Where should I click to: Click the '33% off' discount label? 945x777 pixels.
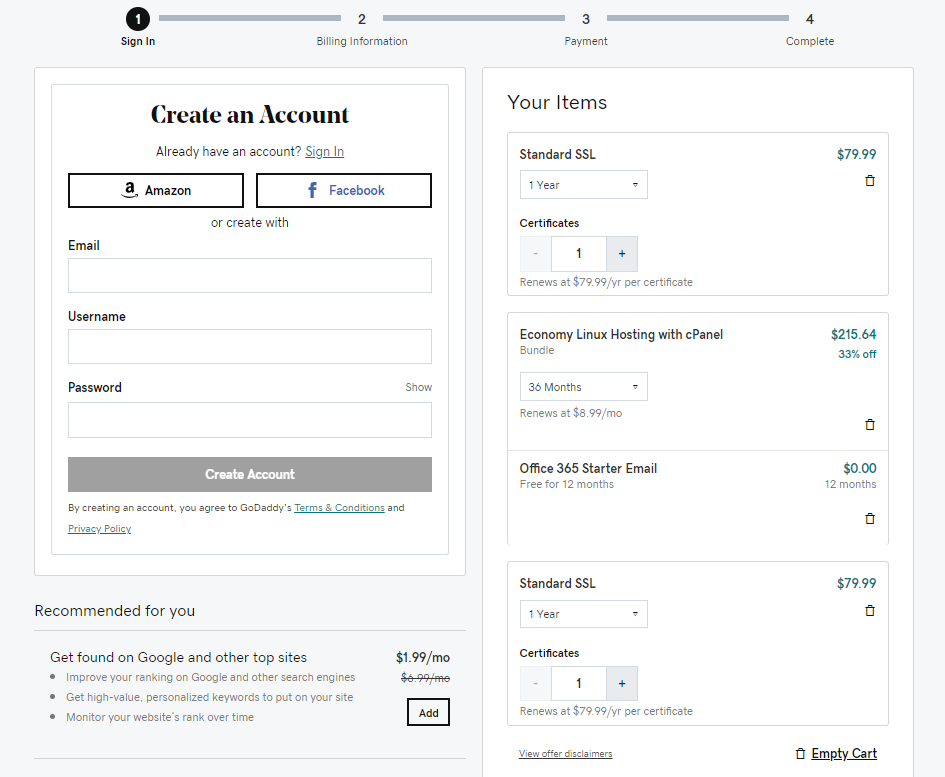tap(857, 354)
